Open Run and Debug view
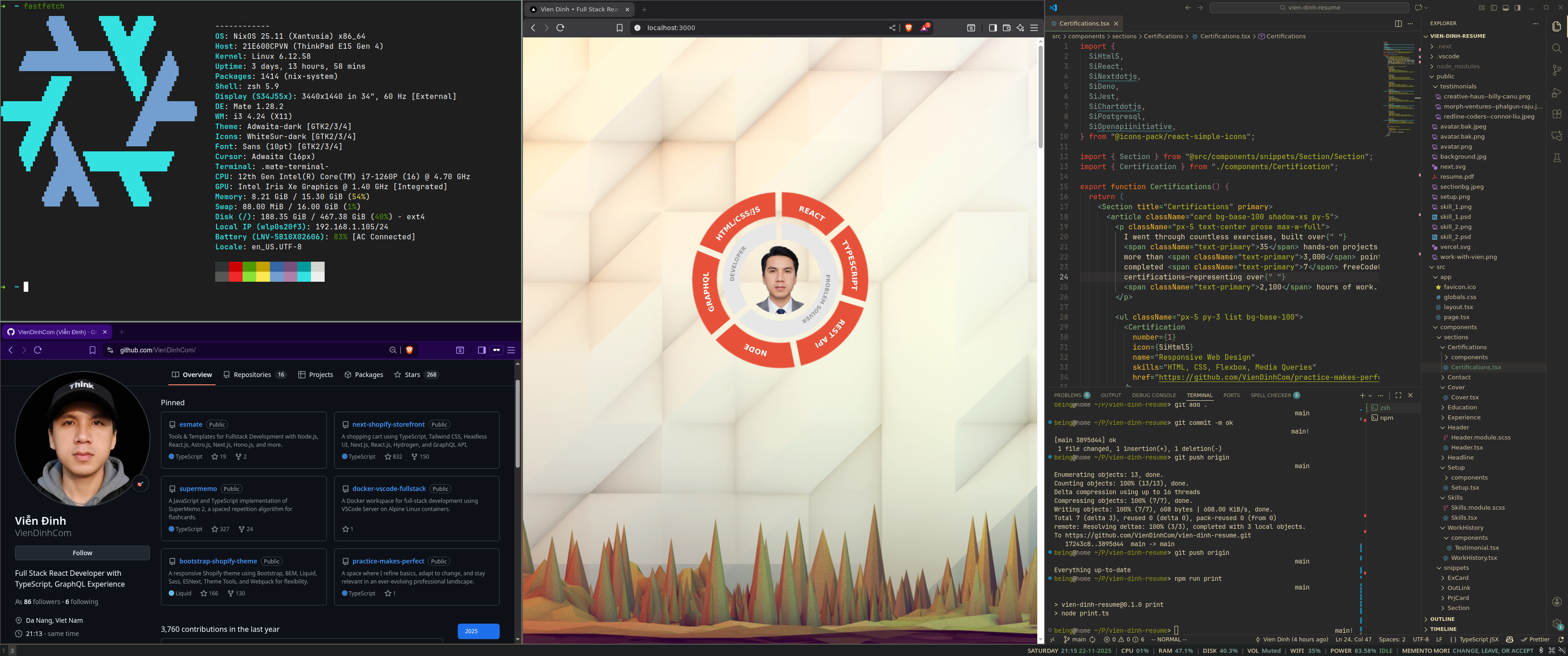Viewport: 1568px width, 656px height. [x=1557, y=93]
